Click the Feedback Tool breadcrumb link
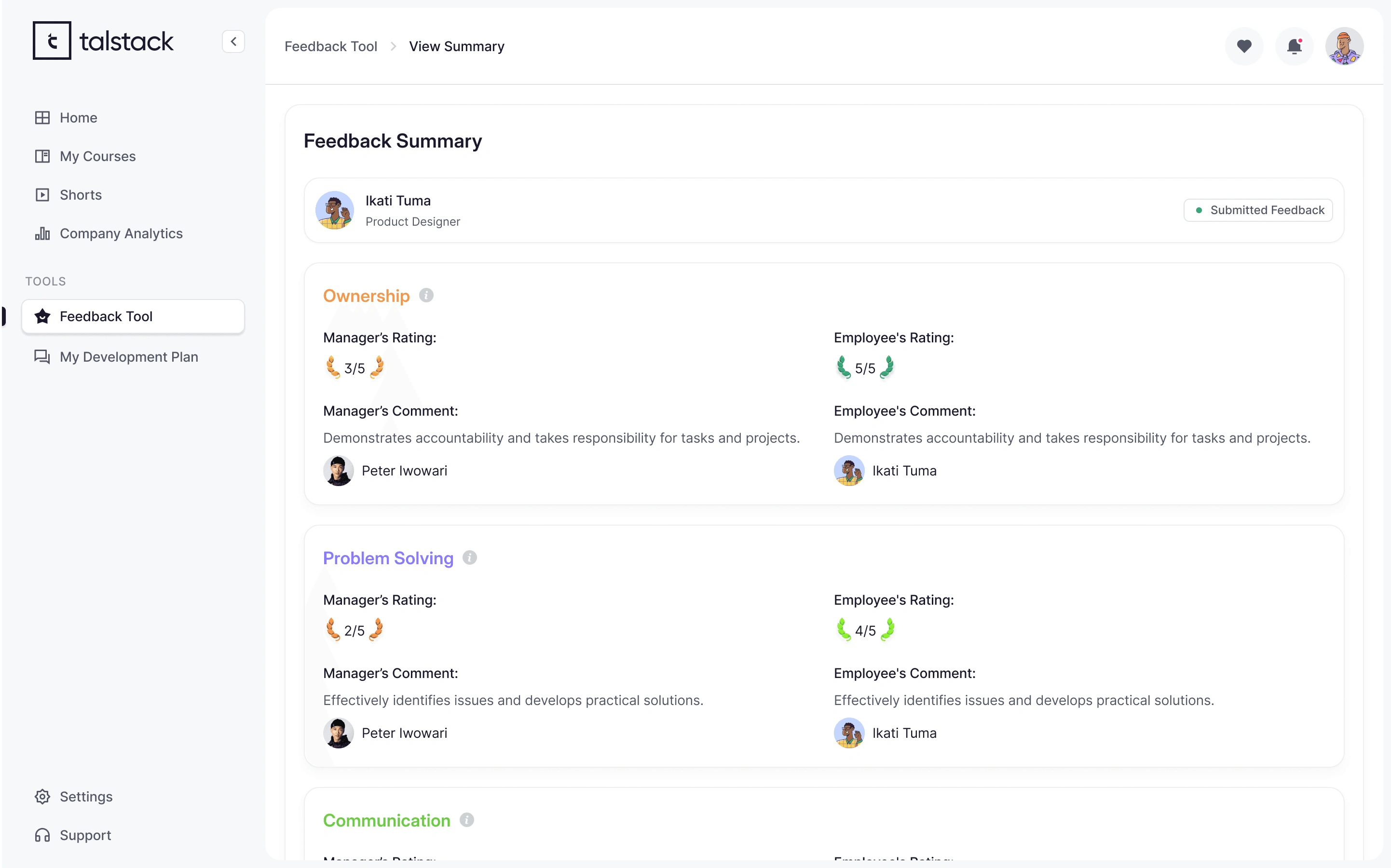1391x868 pixels. [331, 46]
